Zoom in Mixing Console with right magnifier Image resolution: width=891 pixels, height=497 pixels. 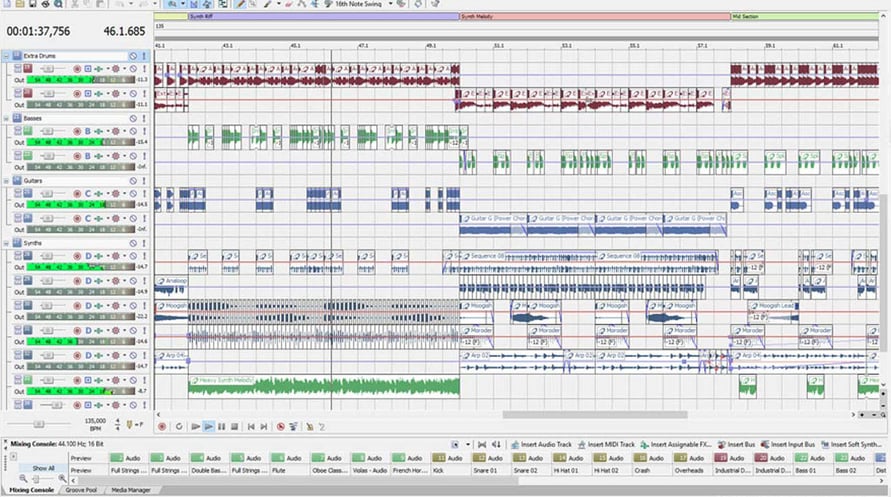pyautogui.click(x=62, y=479)
